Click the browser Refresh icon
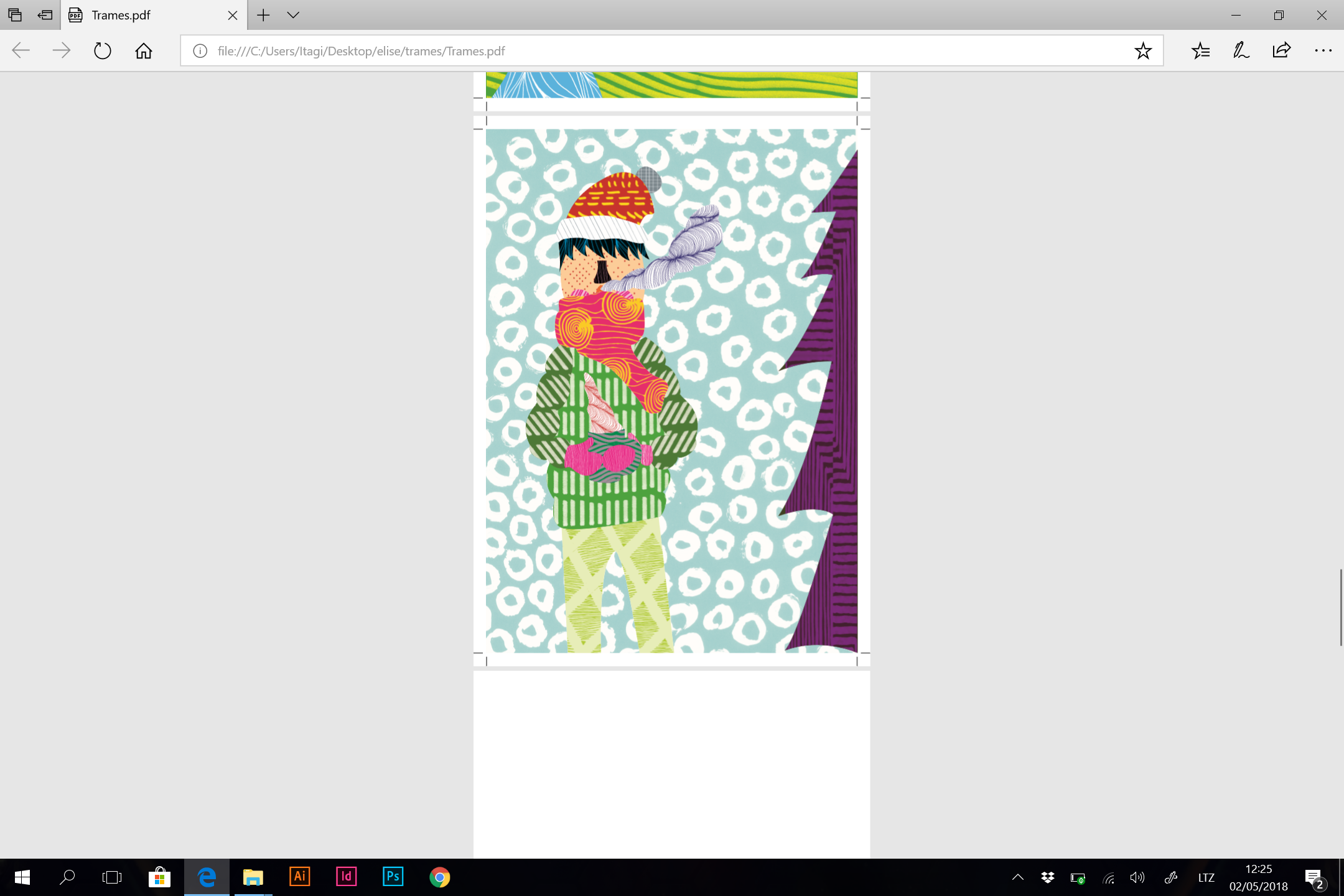 pos(102,51)
